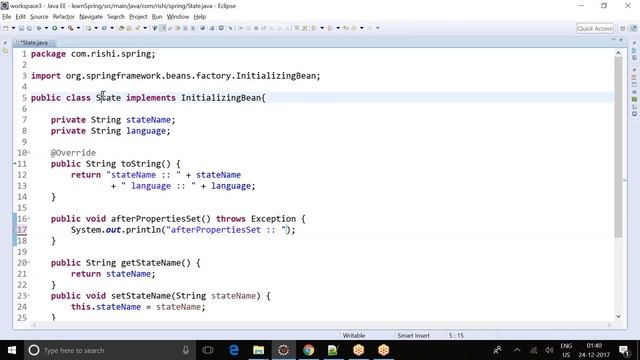Toggle the highlighted Mark Occurrences toolbar button

[162, 28]
